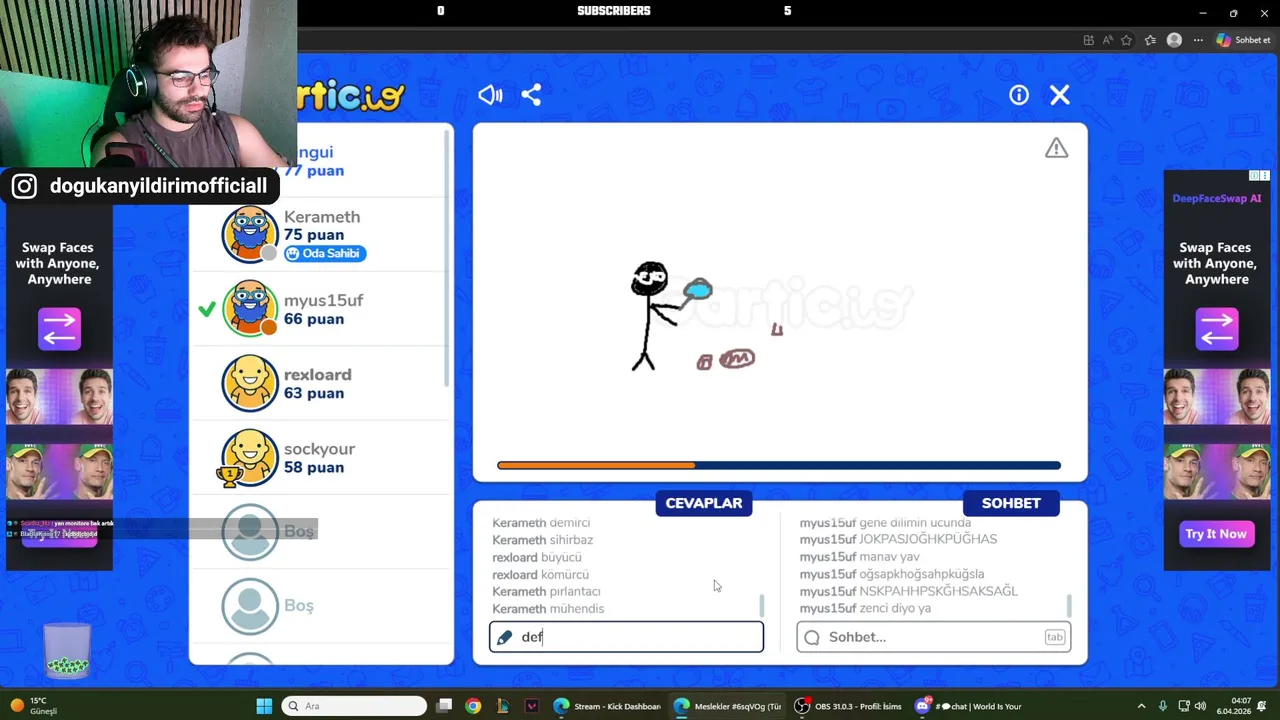Toggle Edge read aloud icon

1107,40
